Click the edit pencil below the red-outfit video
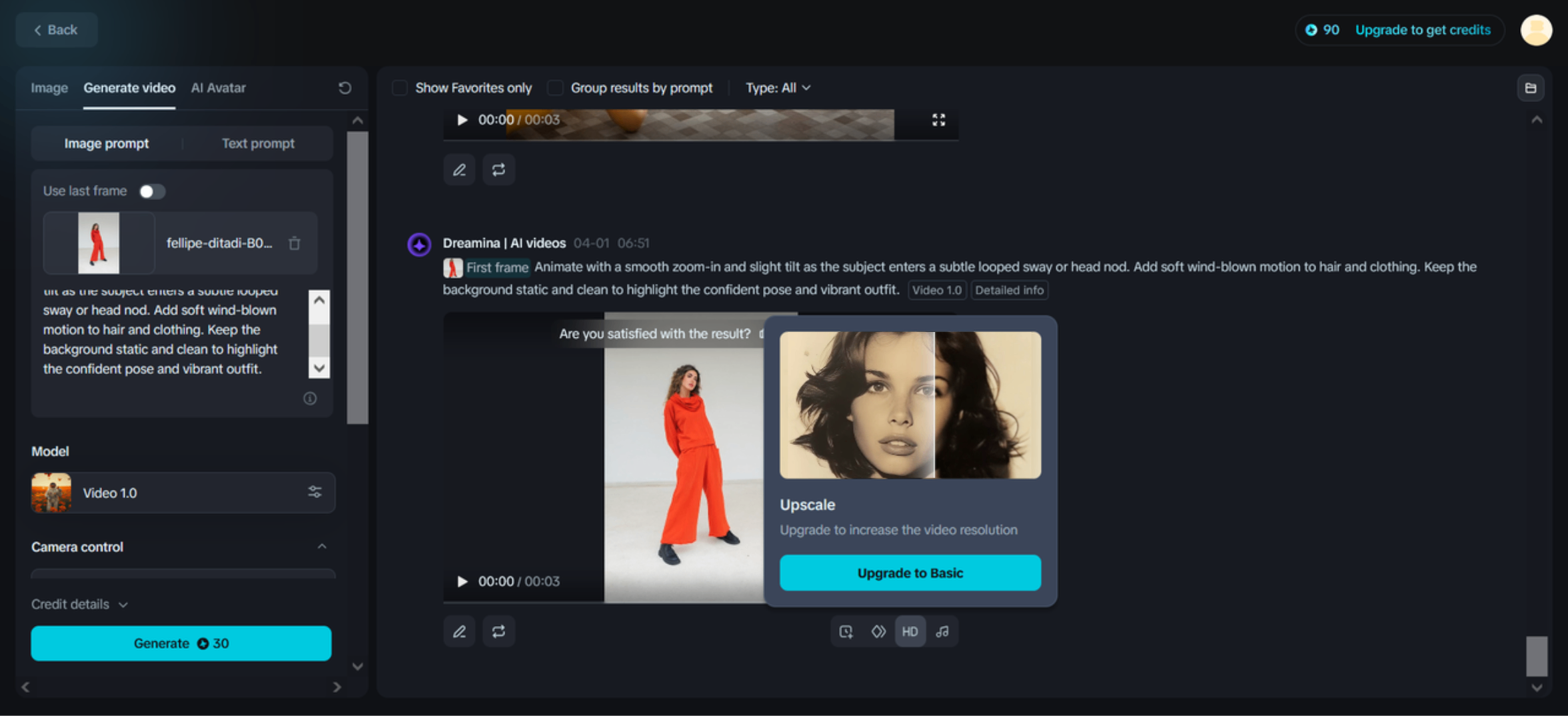 459,631
